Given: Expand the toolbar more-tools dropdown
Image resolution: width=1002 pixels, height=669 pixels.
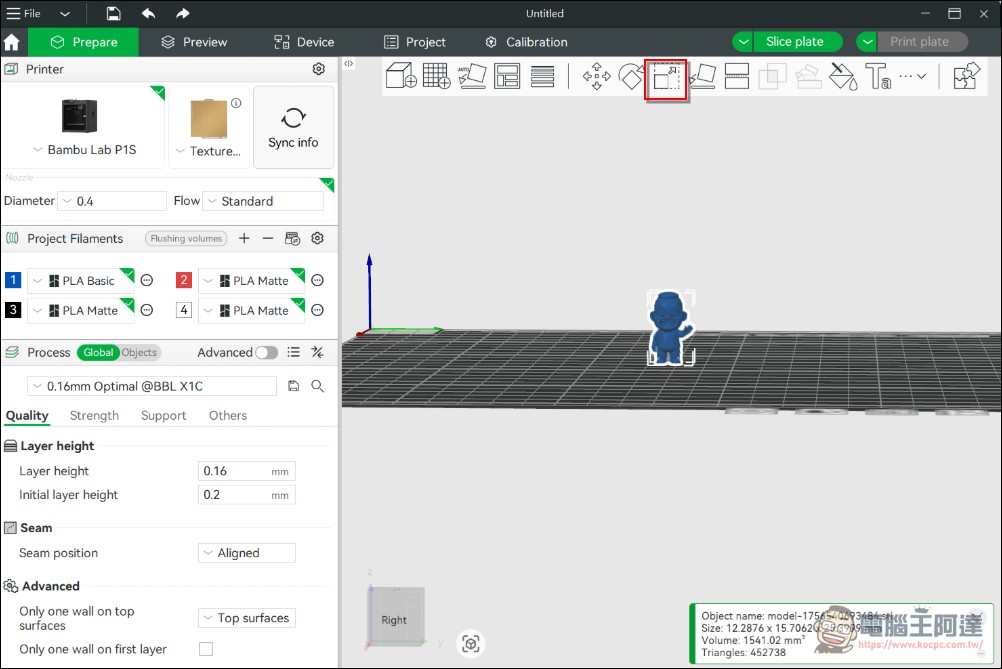Looking at the screenshot, I should pos(913,76).
